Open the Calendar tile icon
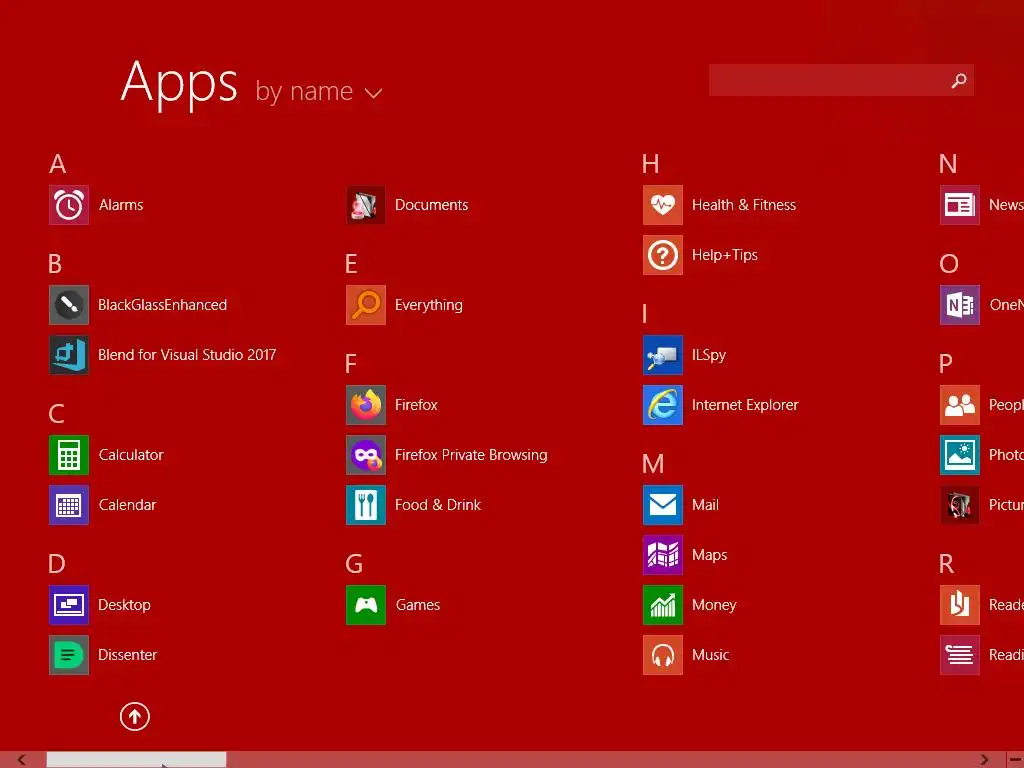The height and width of the screenshot is (768, 1024). (69, 505)
